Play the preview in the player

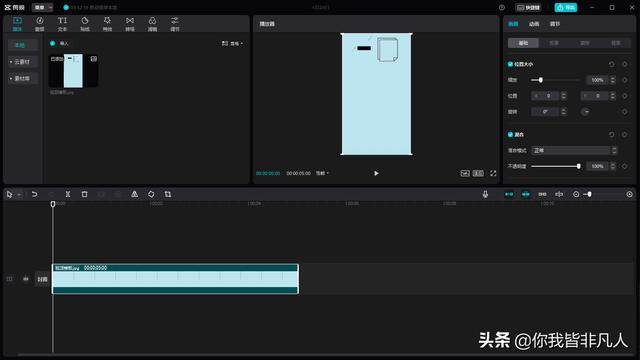376,173
